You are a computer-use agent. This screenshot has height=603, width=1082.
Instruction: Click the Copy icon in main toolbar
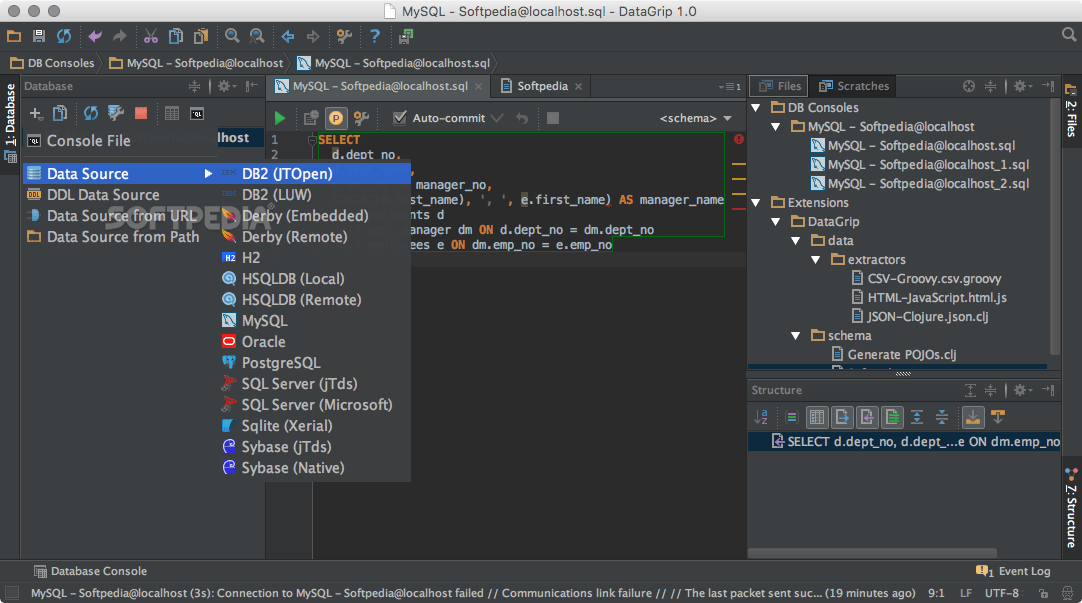tap(176, 36)
